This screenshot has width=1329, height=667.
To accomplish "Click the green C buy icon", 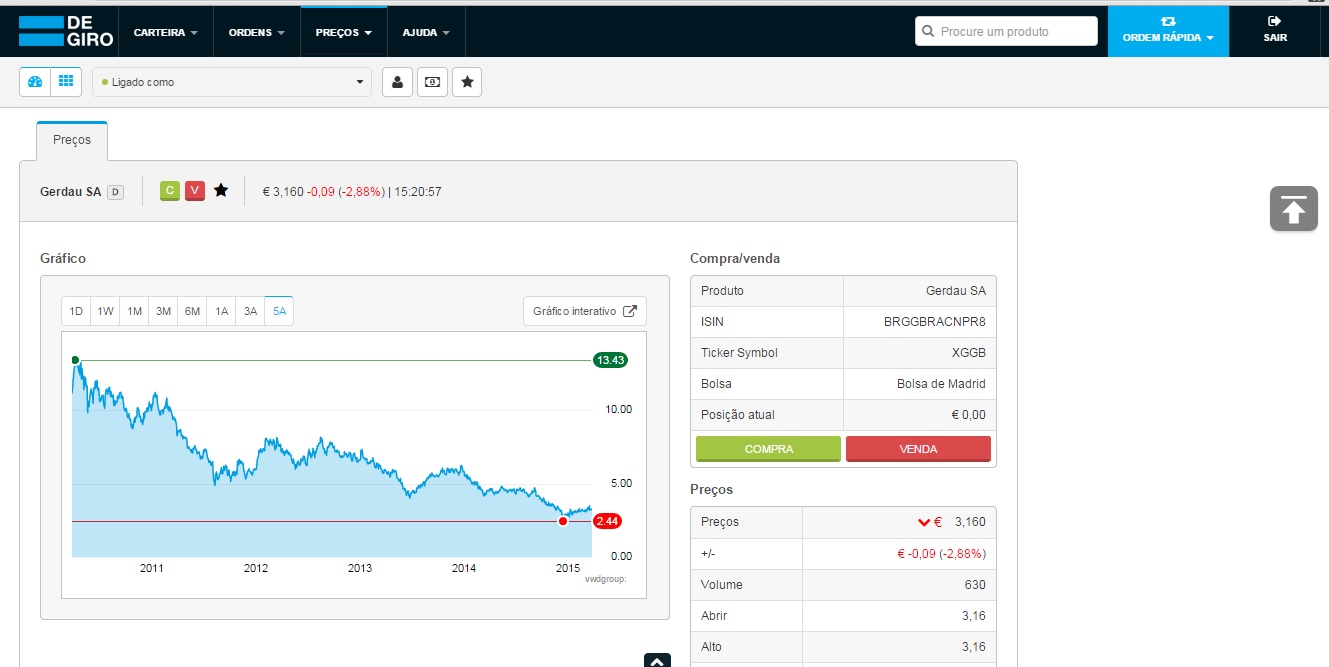I will pos(170,190).
